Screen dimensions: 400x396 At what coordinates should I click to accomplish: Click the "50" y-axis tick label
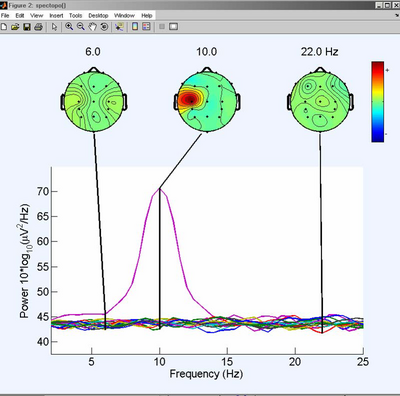[x=42, y=292]
